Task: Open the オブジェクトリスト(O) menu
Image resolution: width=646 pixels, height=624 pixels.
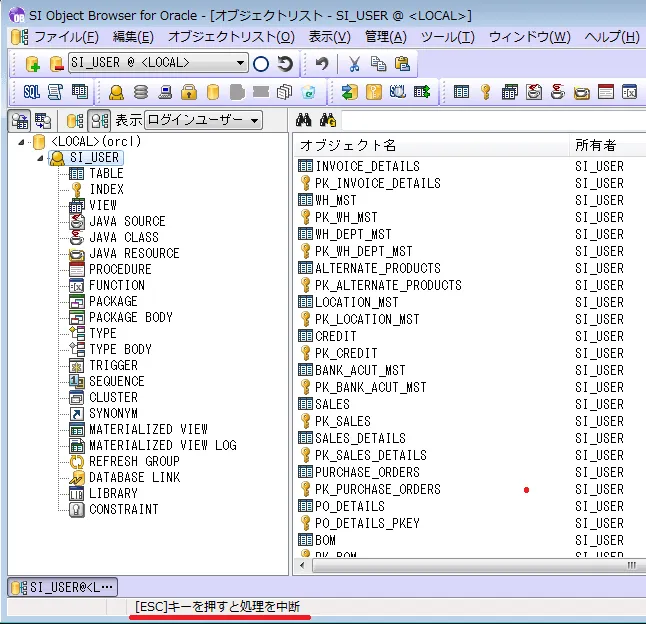Action: [x=231, y=37]
